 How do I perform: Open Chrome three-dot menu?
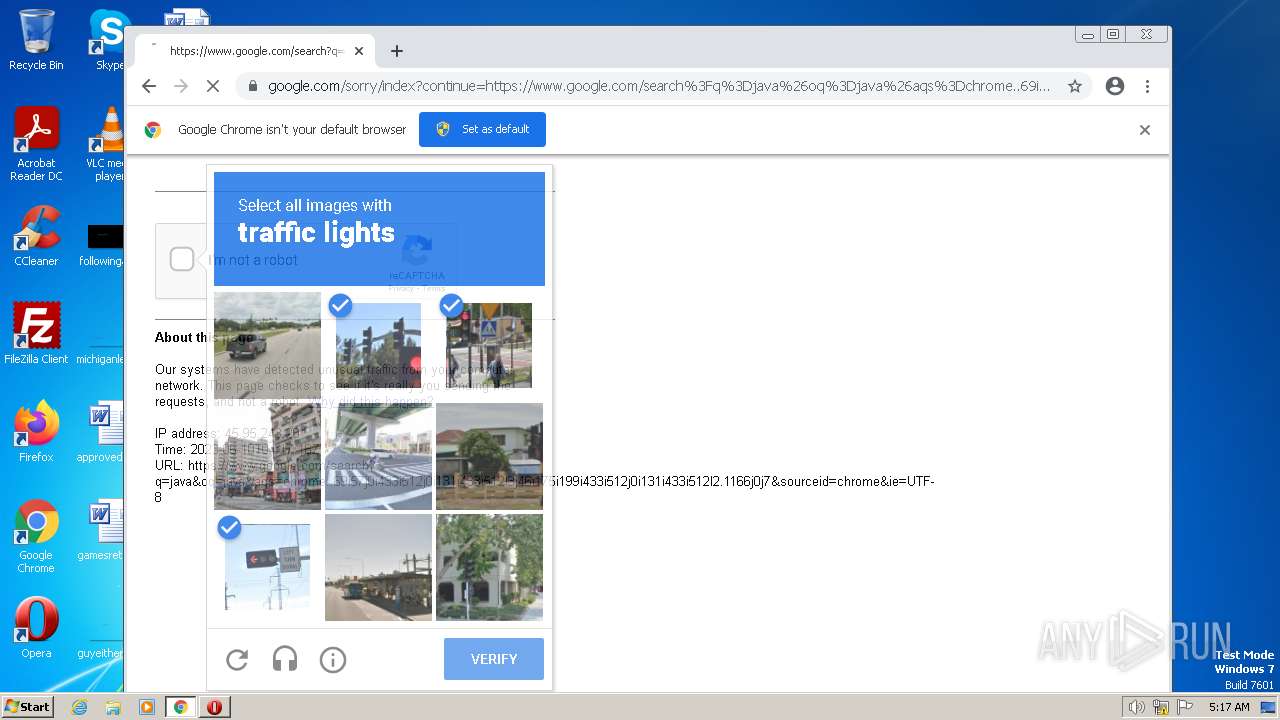pos(1148,86)
